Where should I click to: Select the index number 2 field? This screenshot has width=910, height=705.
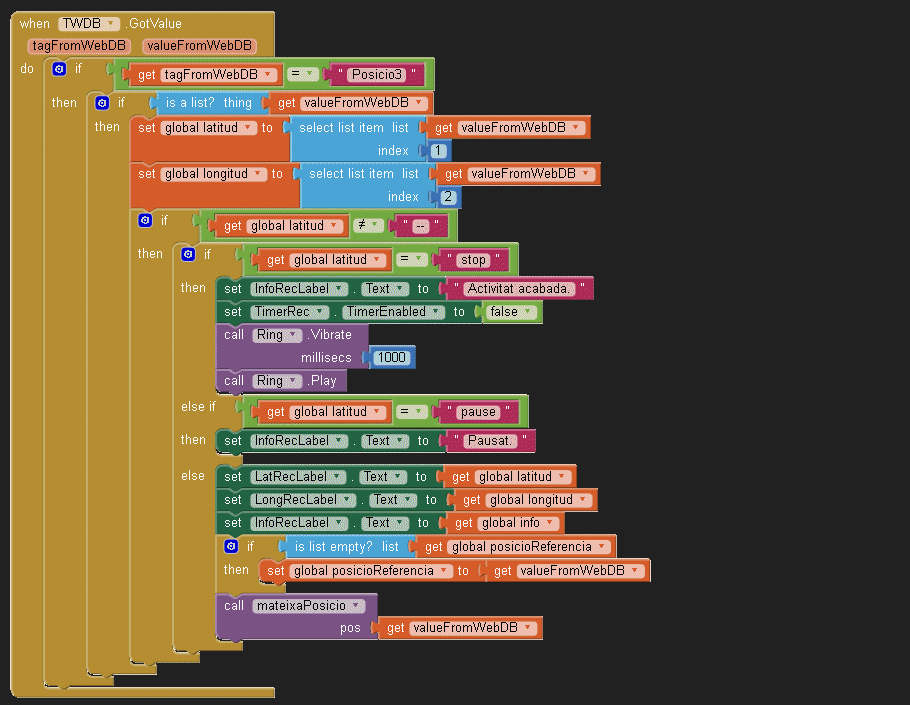(448, 197)
